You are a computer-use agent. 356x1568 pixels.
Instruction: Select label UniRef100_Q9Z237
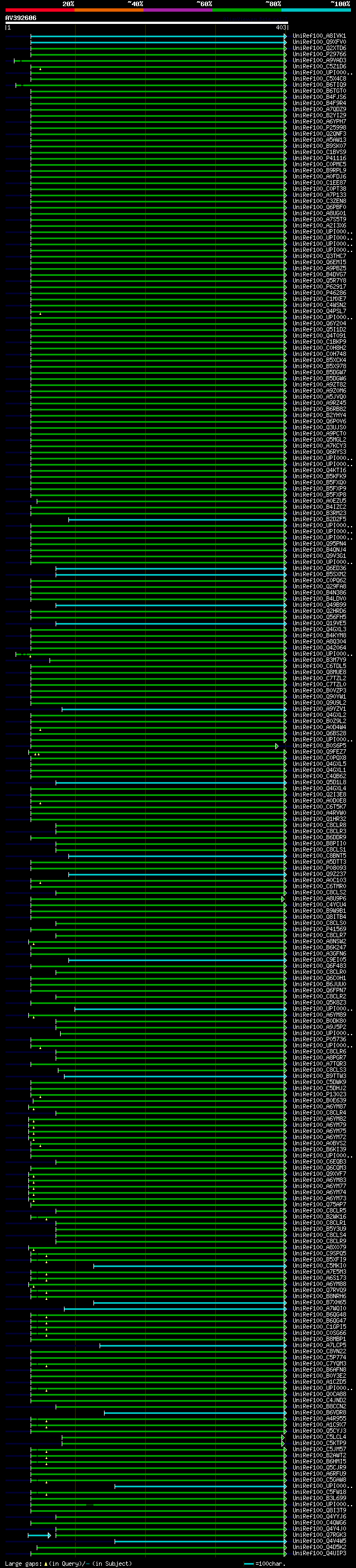(x=319, y=874)
